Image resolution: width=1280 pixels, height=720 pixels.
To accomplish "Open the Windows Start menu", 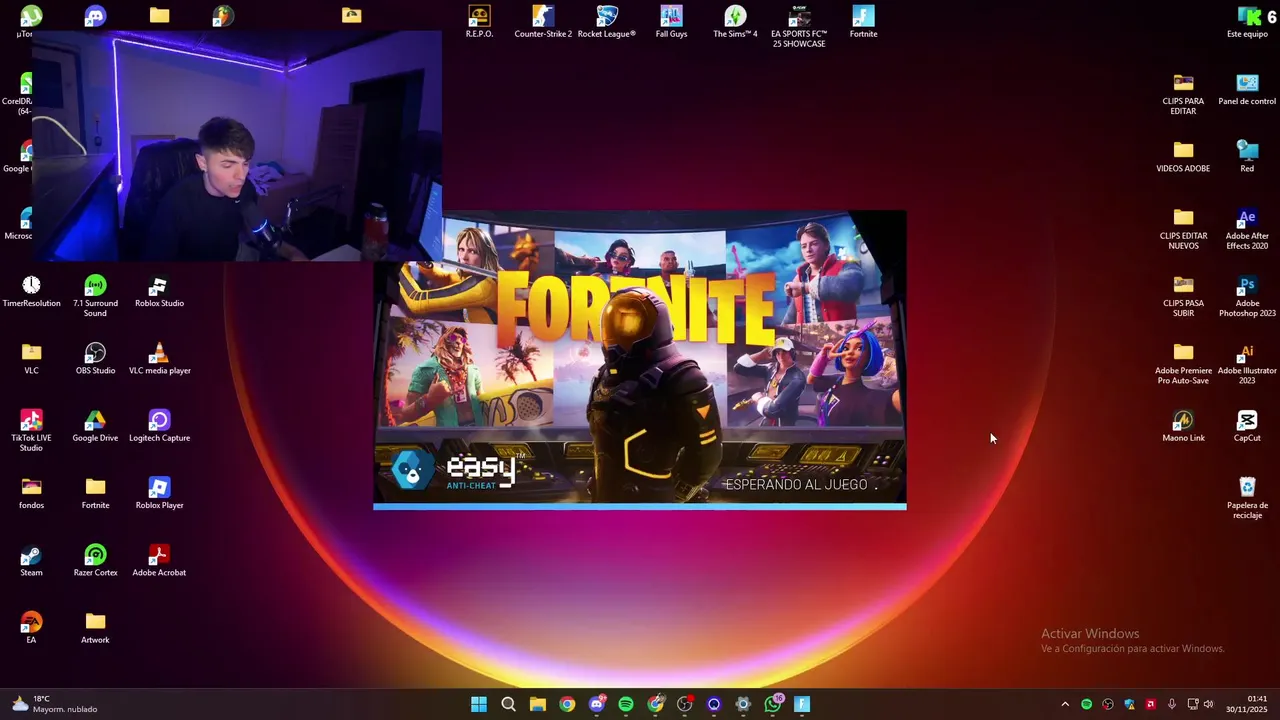I will click(x=479, y=704).
